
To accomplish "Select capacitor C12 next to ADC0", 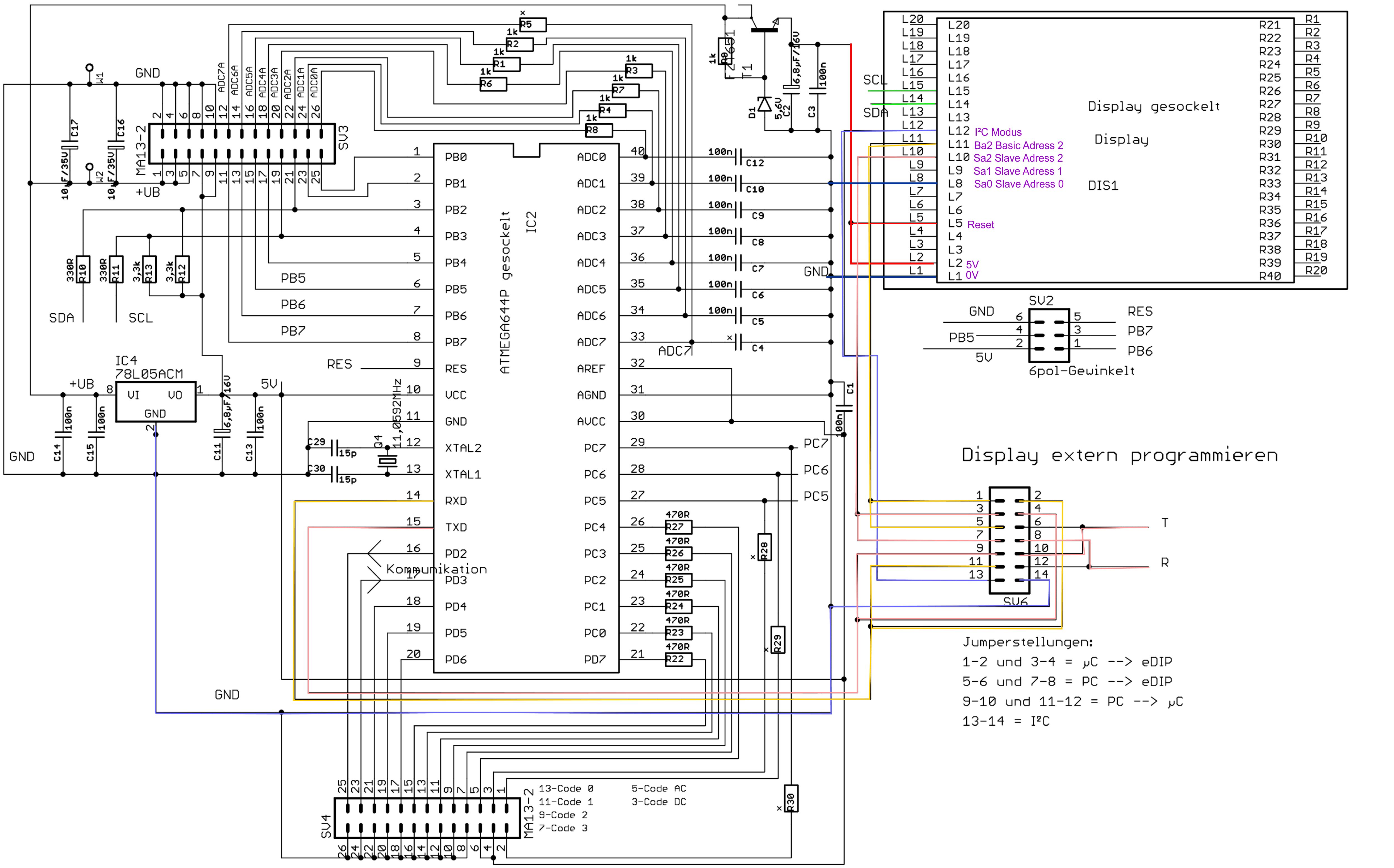I will pos(739,157).
